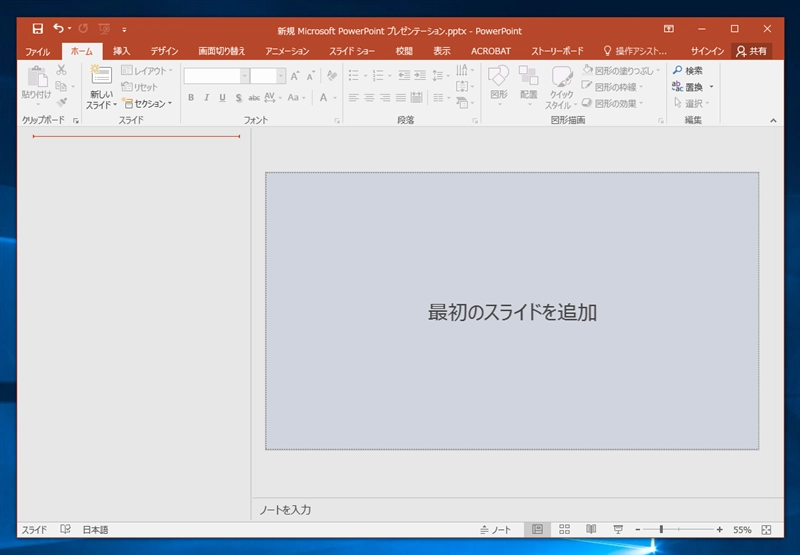Click the Redo icon in title bar
The height and width of the screenshot is (555, 800).
click(x=83, y=29)
